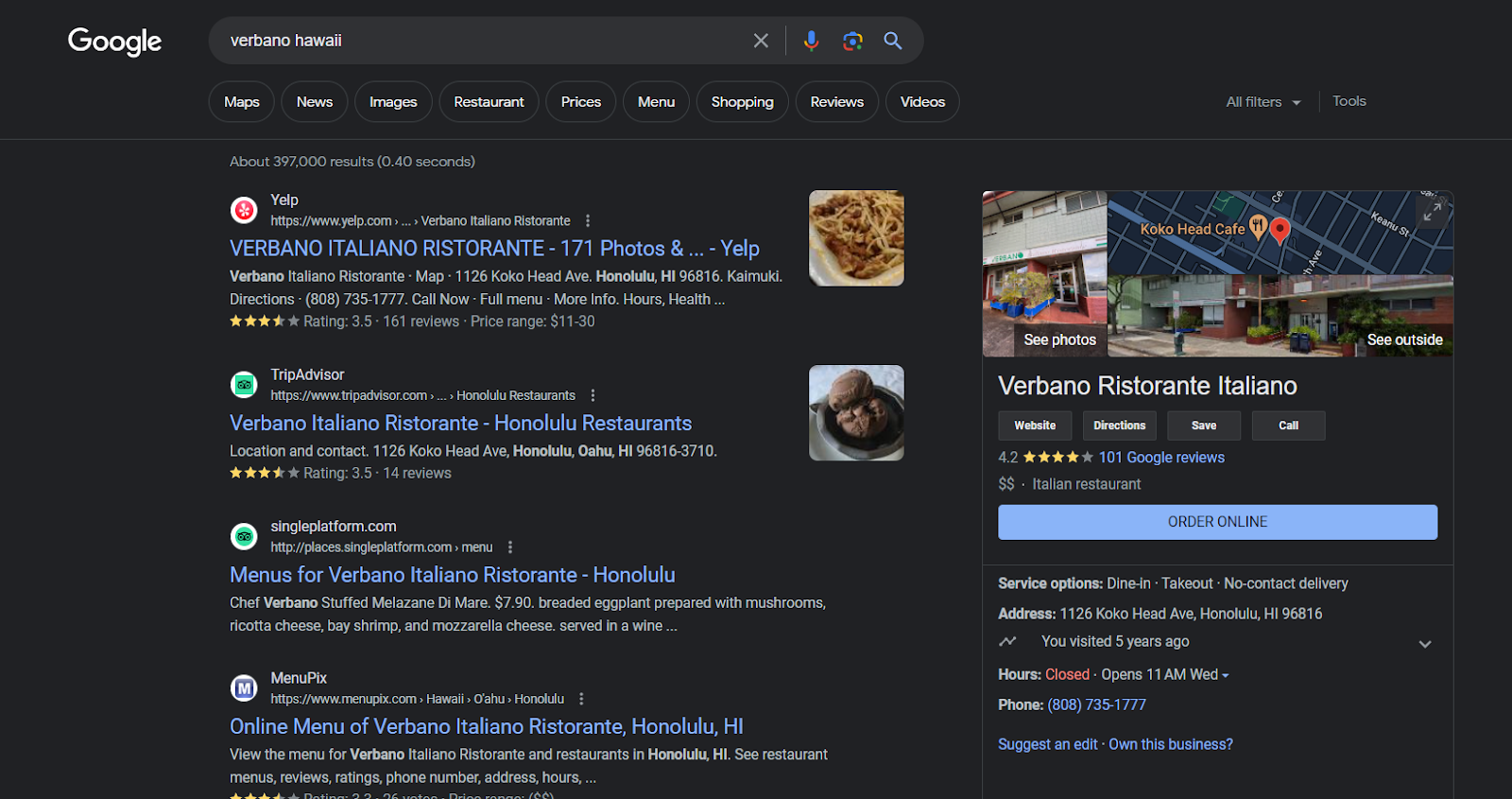The image size is (1512, 799).
Task: Click into the 'verbano hawaii' search field
Action: click(x=482, y=41)
